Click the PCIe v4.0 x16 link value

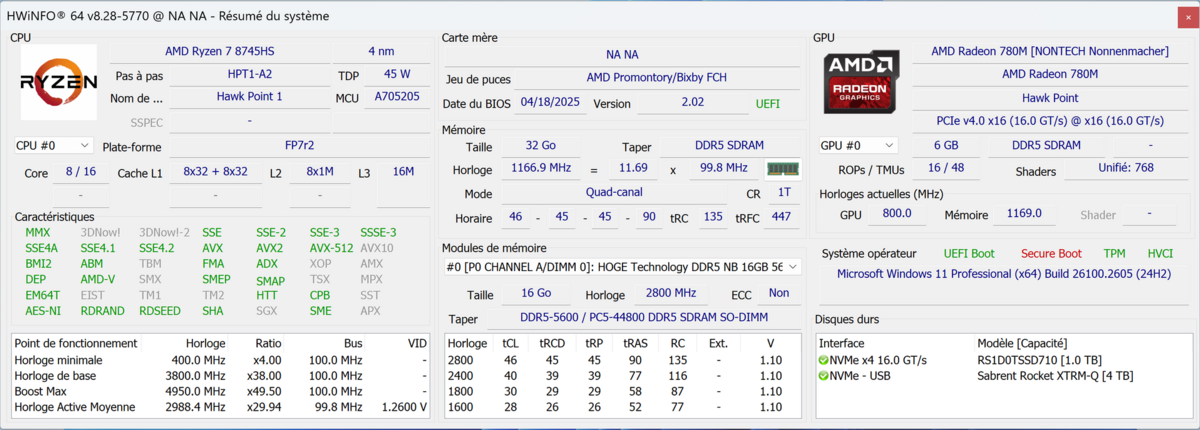(x=1048, y=121)
